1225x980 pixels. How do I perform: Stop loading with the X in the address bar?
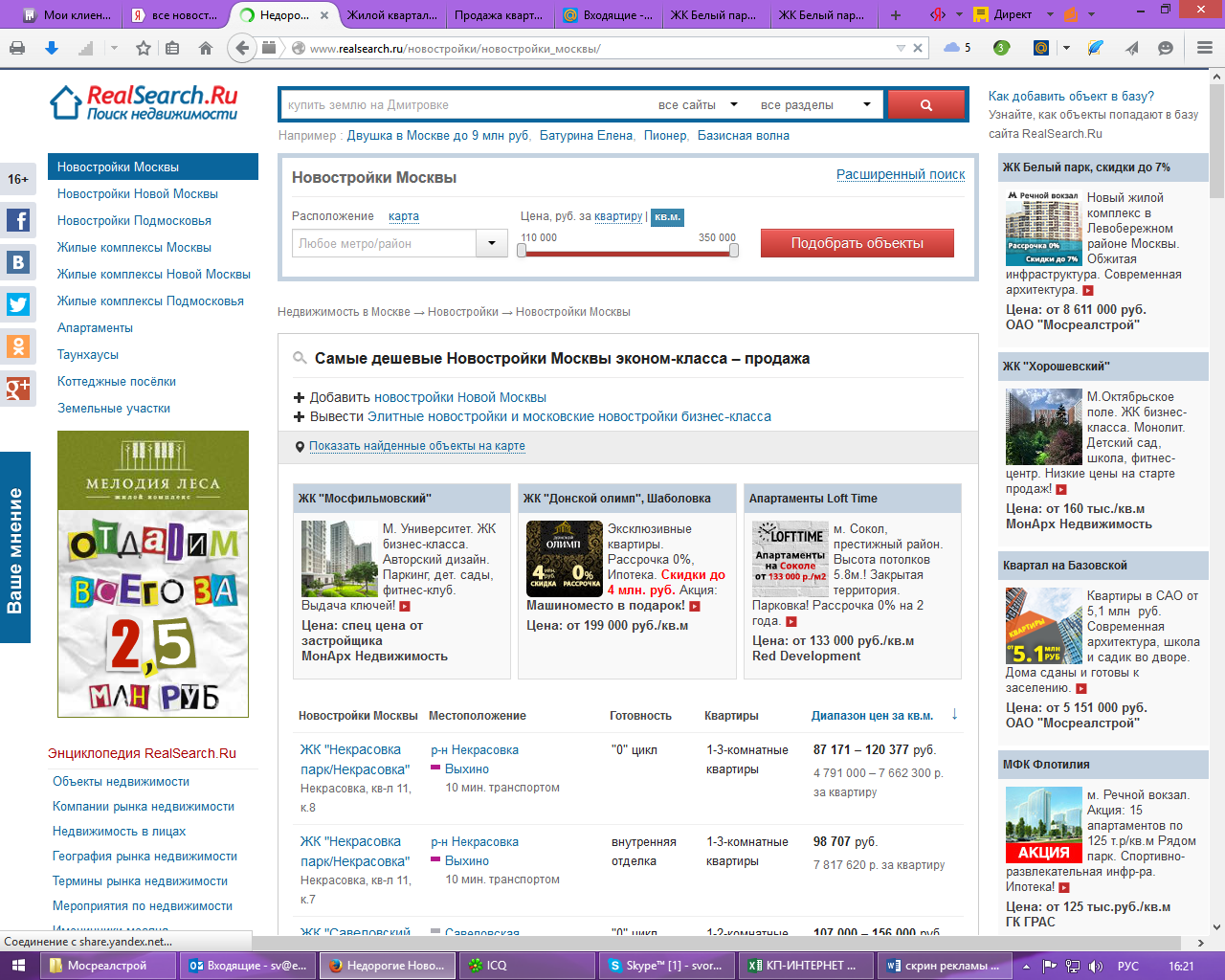[x=918, y=48]
